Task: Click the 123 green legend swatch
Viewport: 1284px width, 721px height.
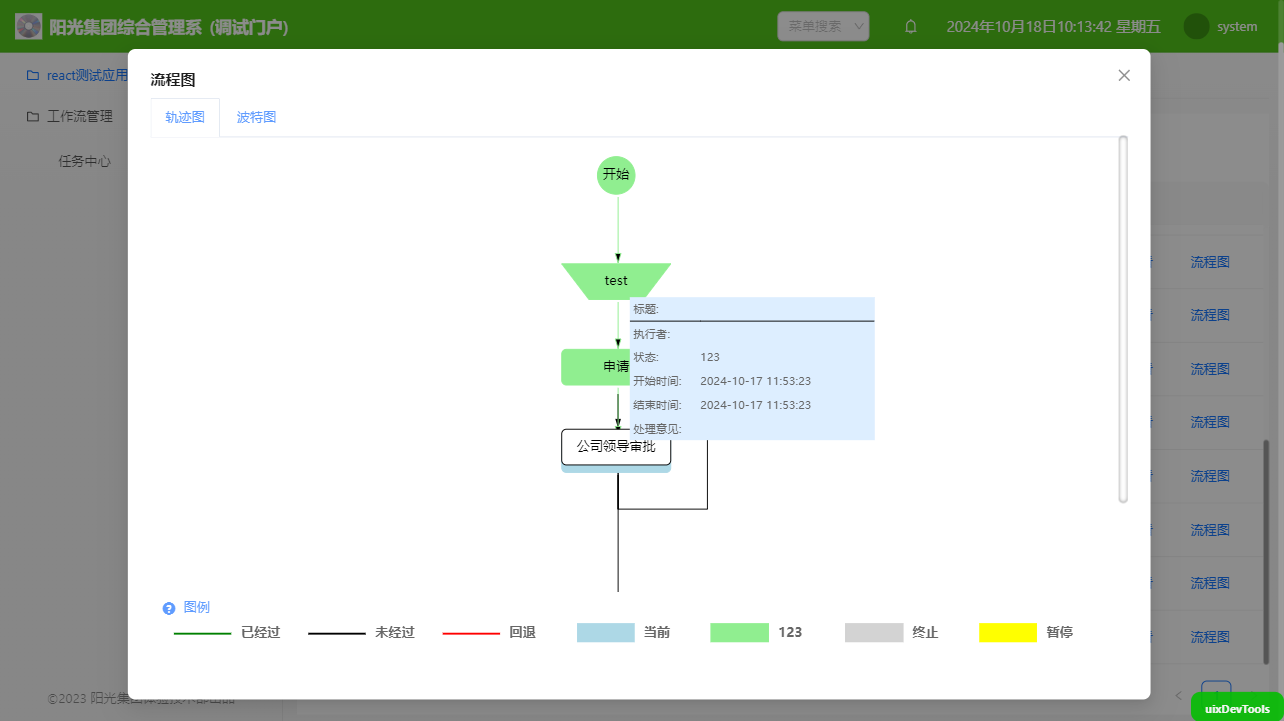Action: point(740,632)
